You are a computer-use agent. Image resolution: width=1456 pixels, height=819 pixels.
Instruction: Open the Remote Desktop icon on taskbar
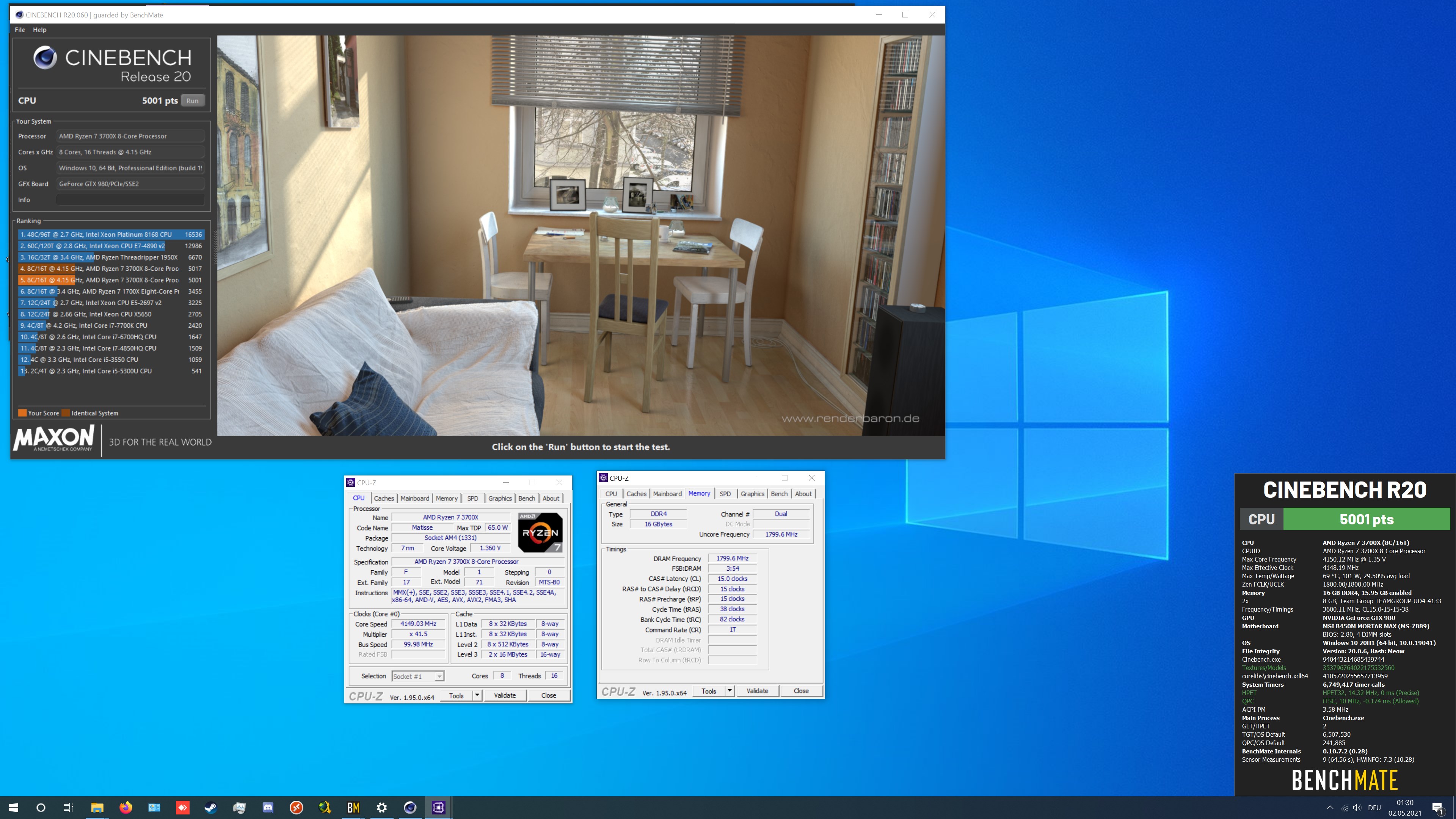296,807
